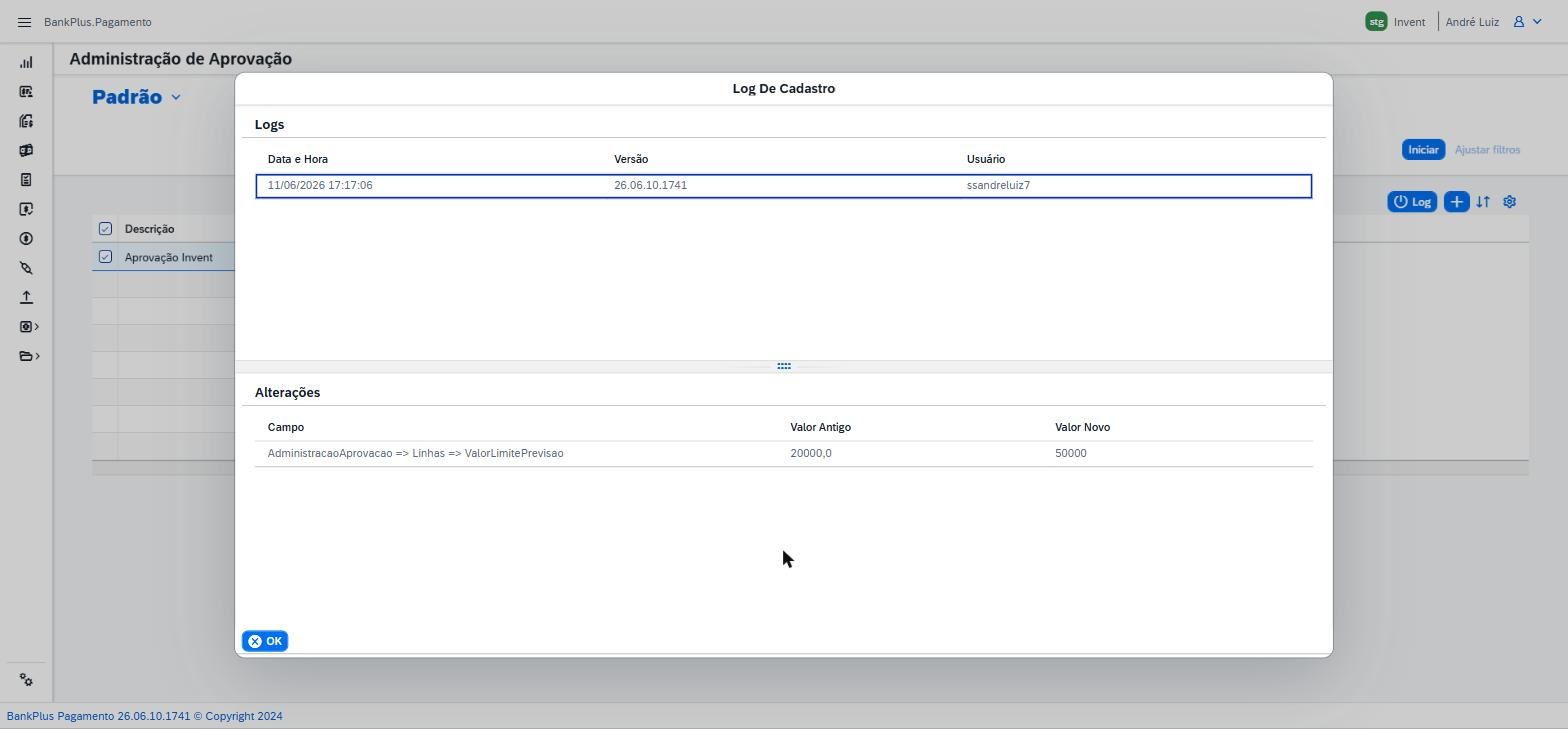
Task: Click the old value 20000,0
Action: pyautogui.click(x=811, y=454)
